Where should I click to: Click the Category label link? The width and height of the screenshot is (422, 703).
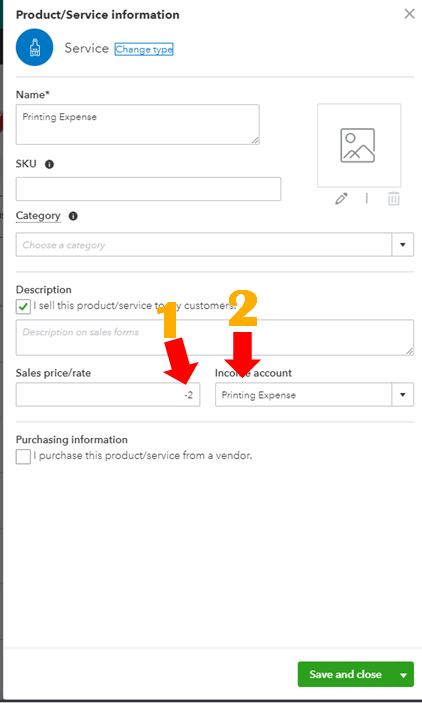click(38, 216)
